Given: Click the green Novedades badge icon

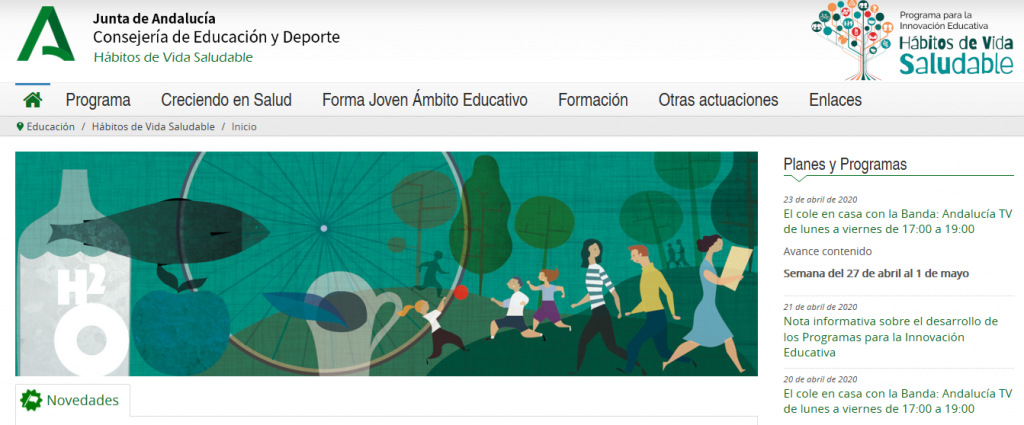Looking at the screenshot, I should click(31, 400).
